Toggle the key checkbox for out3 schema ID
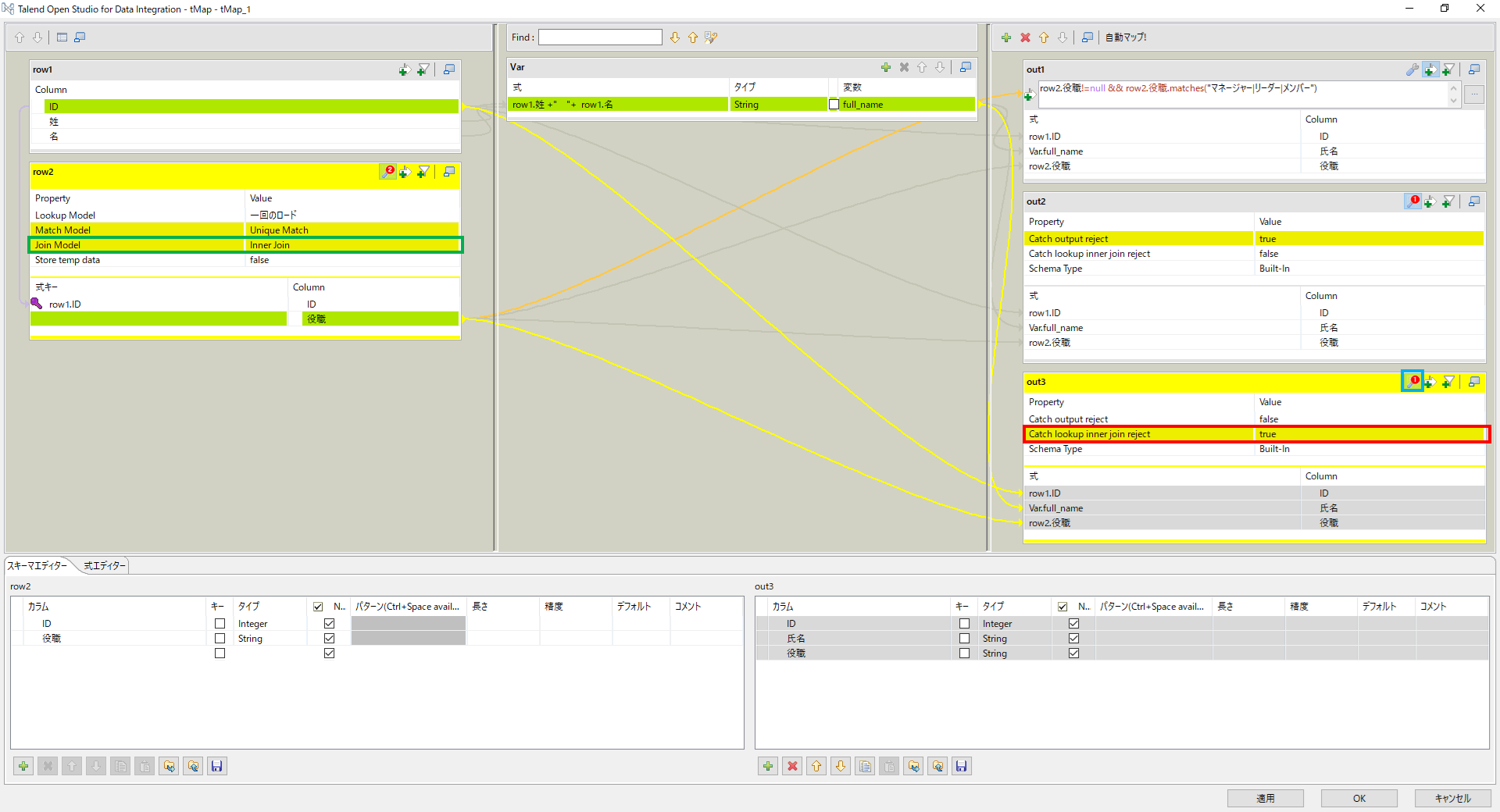The image size is (1500, 812). (964, 624)
